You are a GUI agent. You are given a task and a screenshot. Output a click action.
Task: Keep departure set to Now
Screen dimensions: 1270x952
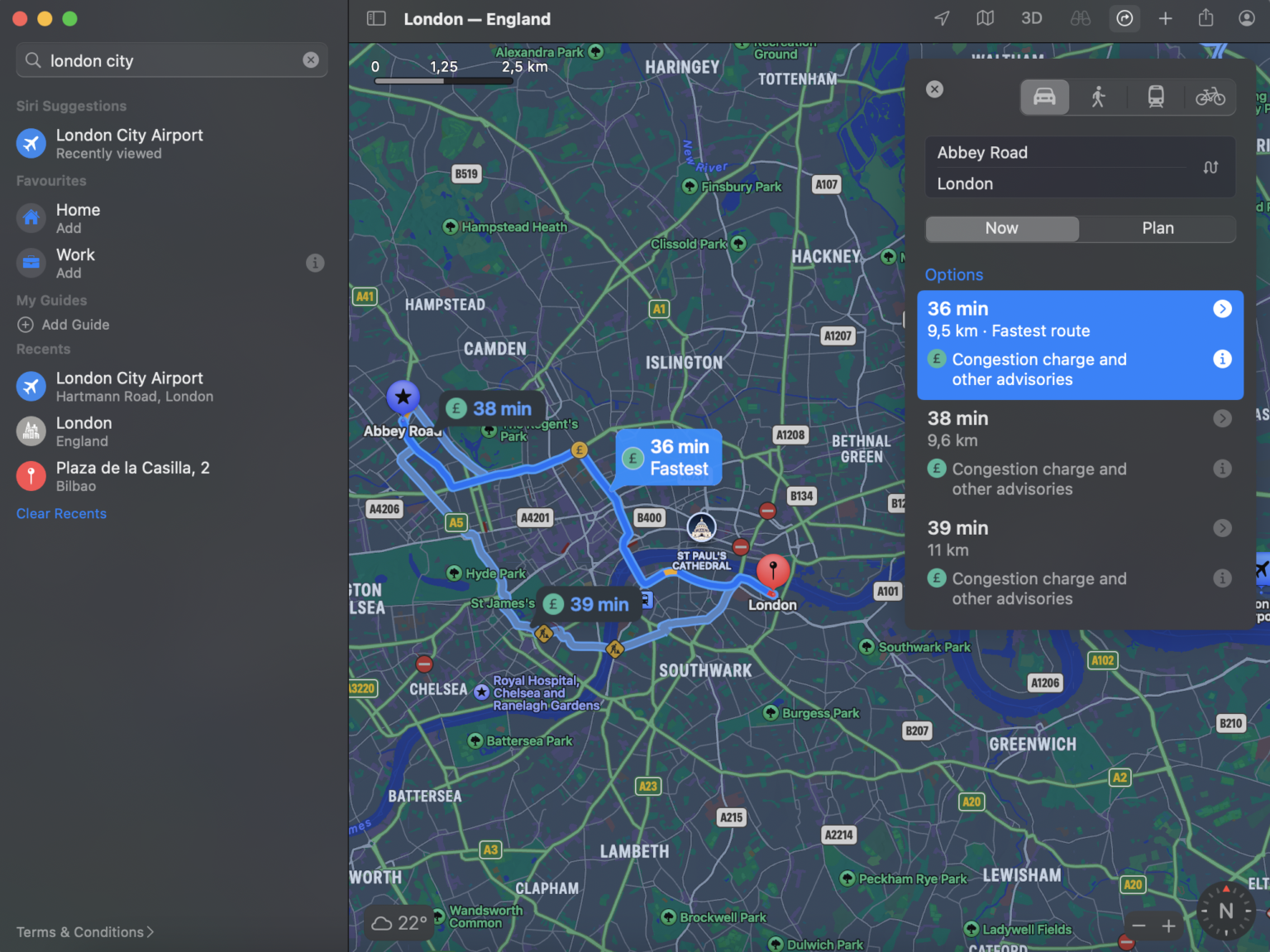(x=1001, y=229)
